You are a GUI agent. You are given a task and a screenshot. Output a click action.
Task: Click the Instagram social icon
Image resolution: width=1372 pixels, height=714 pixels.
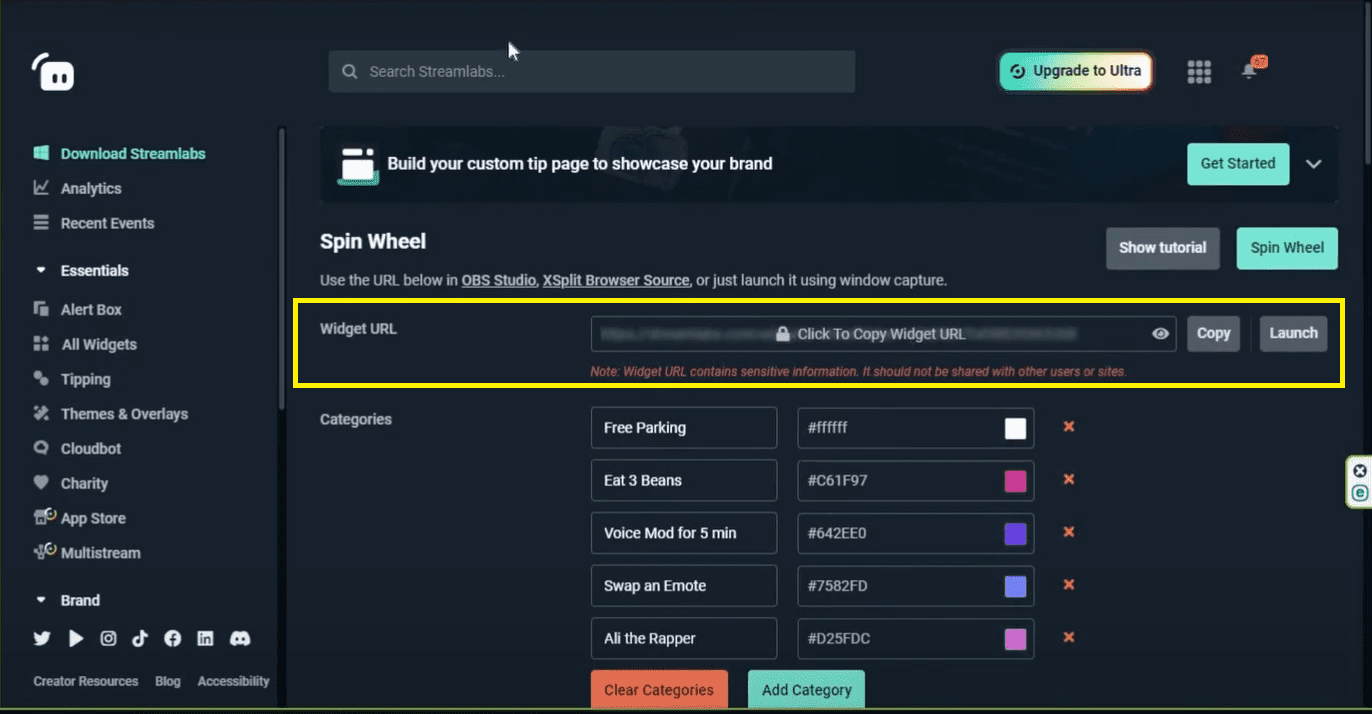pos(108,638)
